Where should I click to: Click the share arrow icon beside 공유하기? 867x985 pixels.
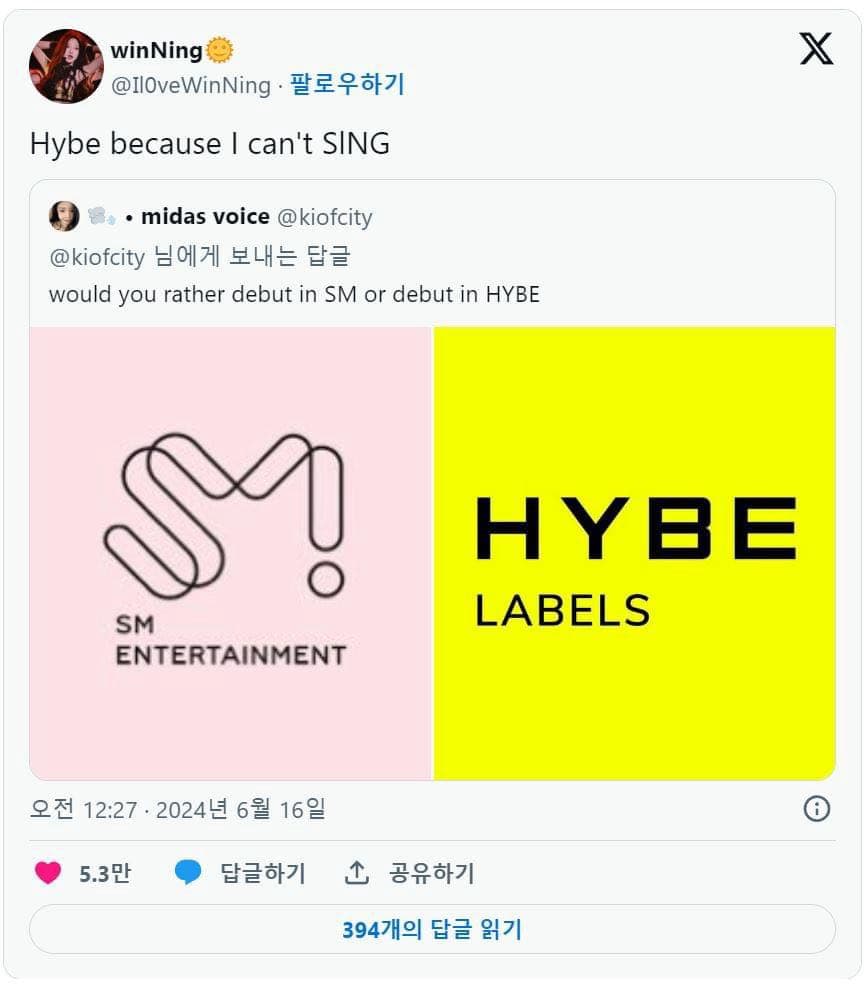tap(358, 872)
